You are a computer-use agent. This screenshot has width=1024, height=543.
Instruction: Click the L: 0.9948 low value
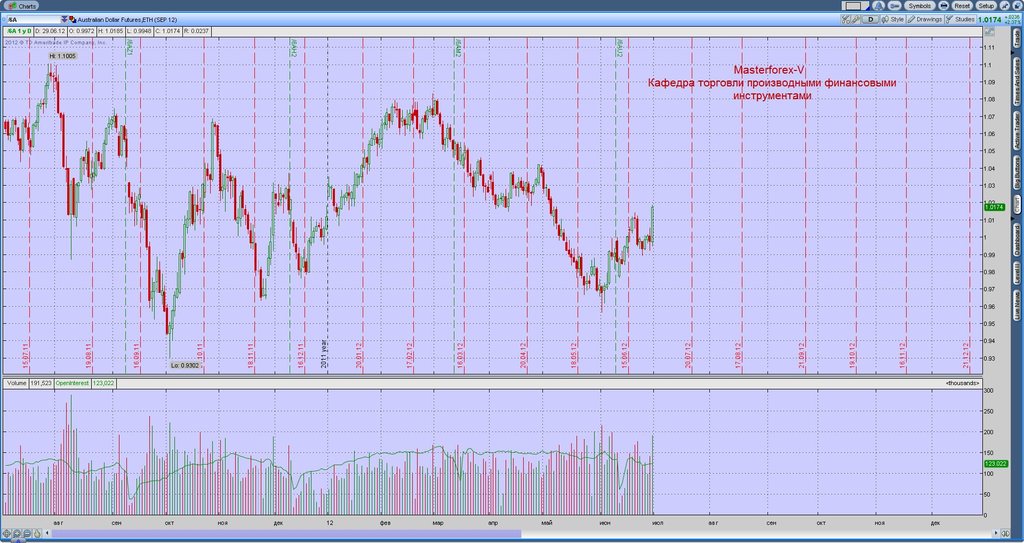139,31
